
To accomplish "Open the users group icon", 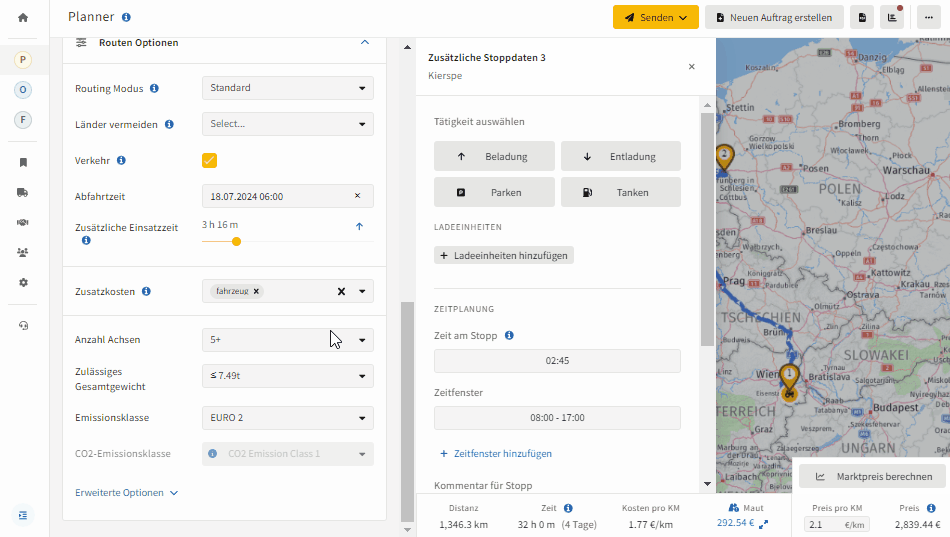I will [x=23, y=252].
